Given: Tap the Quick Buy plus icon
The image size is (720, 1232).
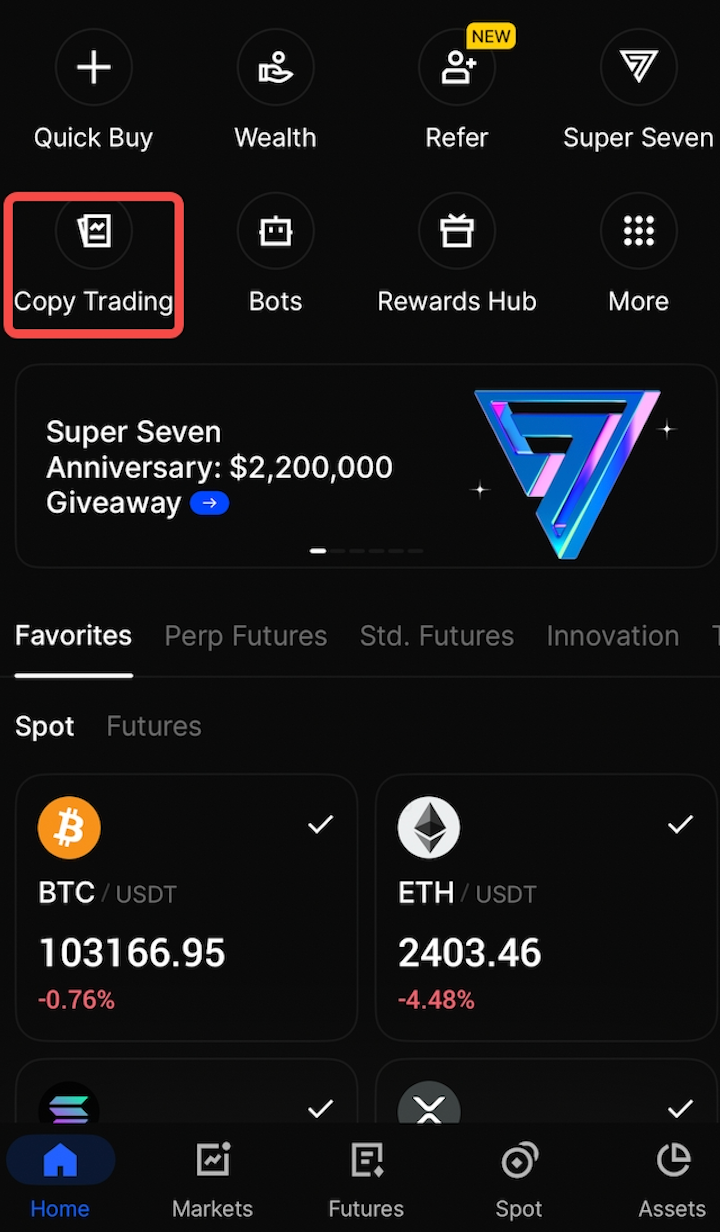Looking at the screenshot, I should [93, 68].
